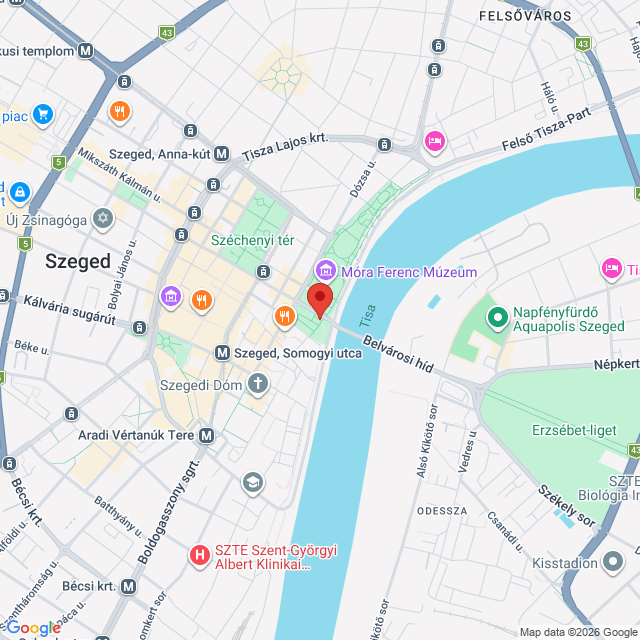Open the Napfényfürdő Aquapolis Szeged marker
Screen dimensions: 640x640
498,318
